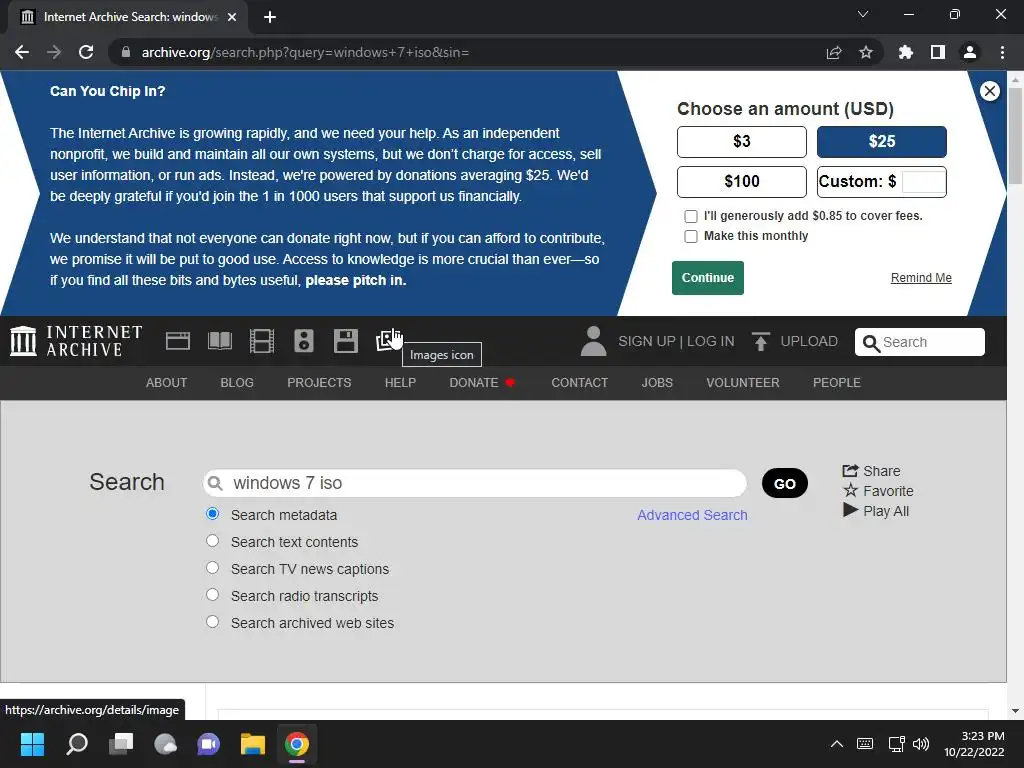The width and height of the screenshot is (1024, 768).
Task: Open the Video film-strip icon
Action: pyautogui.click(x=262, y=341)
